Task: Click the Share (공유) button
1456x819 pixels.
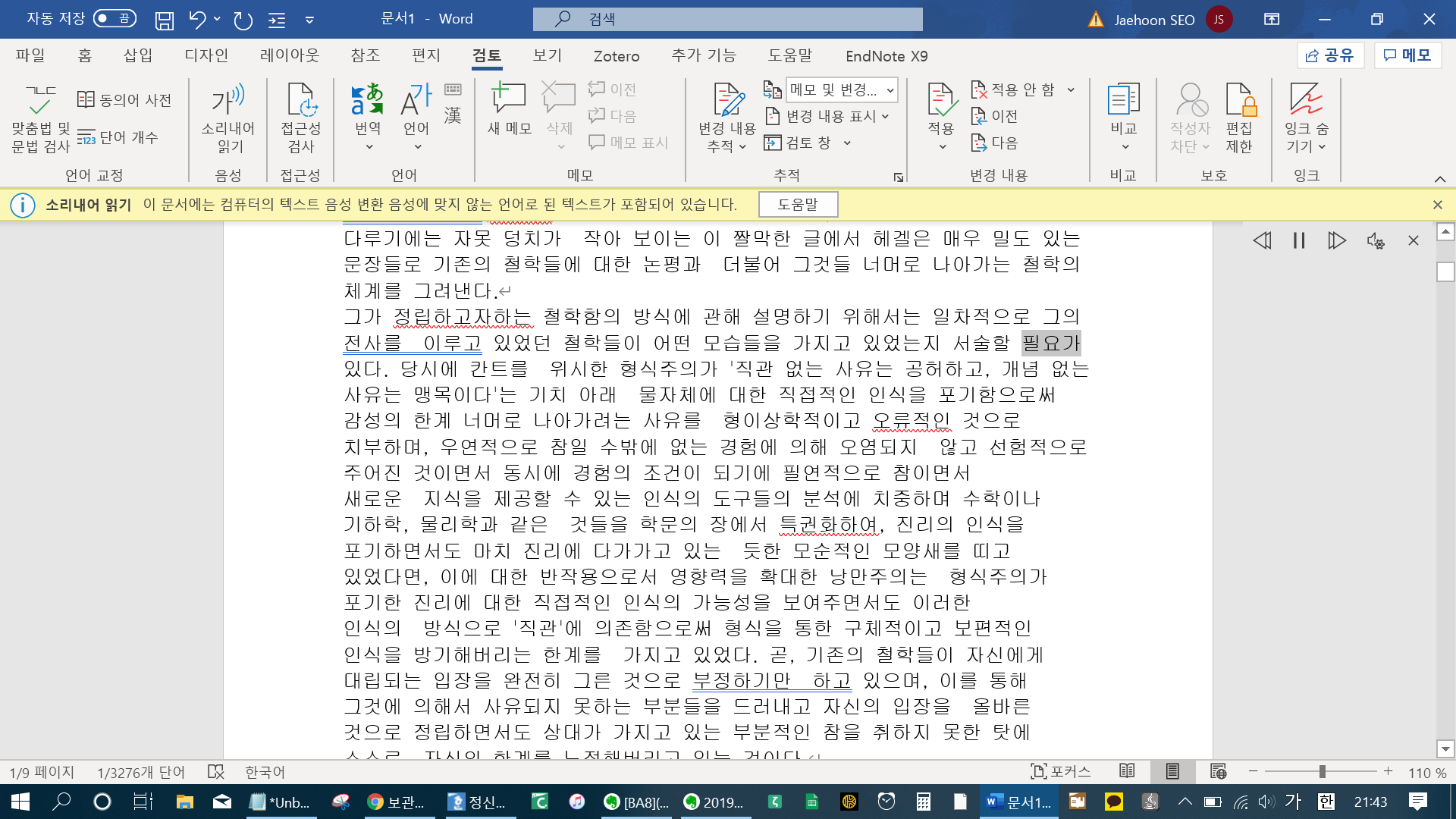Action: tap(1330, 55)
